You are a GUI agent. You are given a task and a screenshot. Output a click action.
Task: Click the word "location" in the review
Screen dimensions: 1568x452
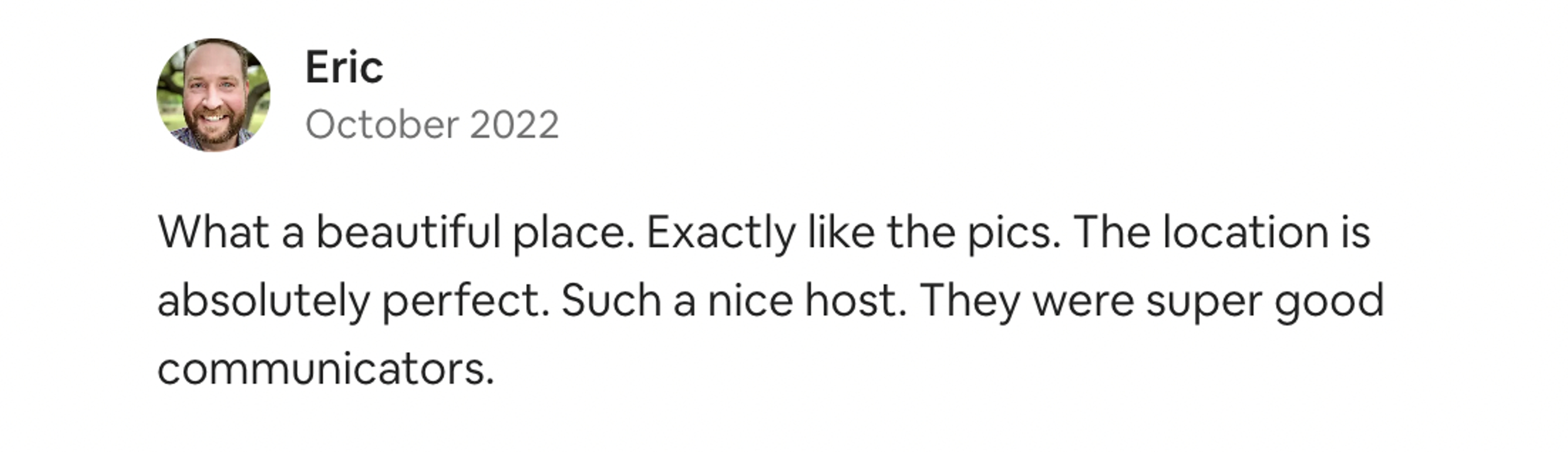tap(1245, 232)
